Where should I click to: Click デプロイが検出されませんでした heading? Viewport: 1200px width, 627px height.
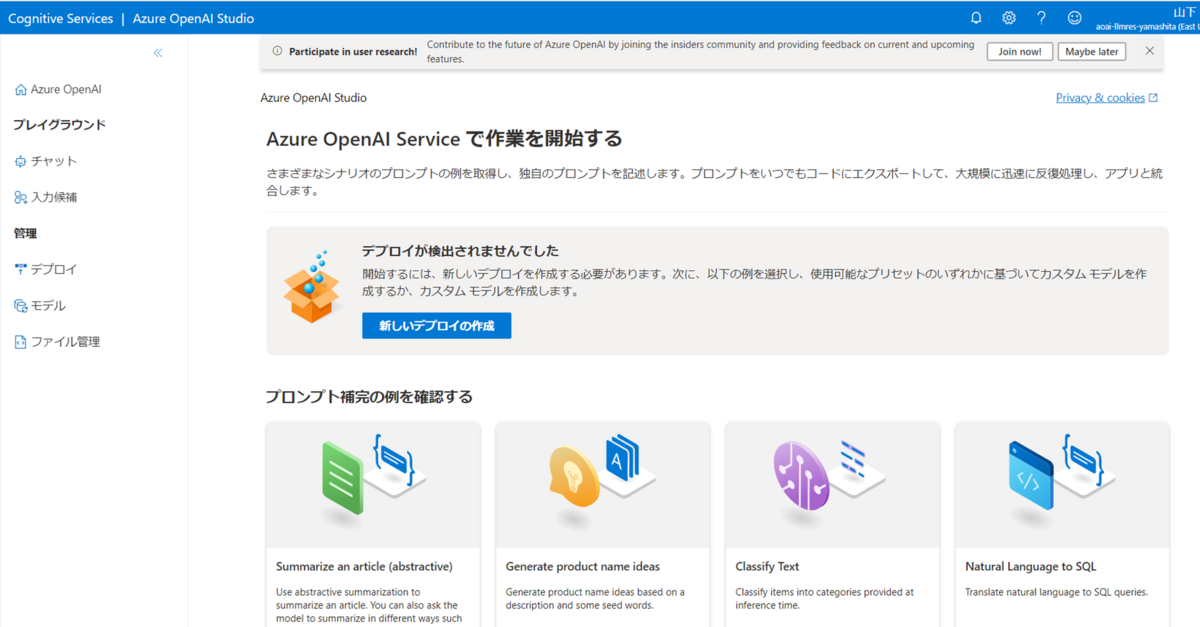coord(460,251)
